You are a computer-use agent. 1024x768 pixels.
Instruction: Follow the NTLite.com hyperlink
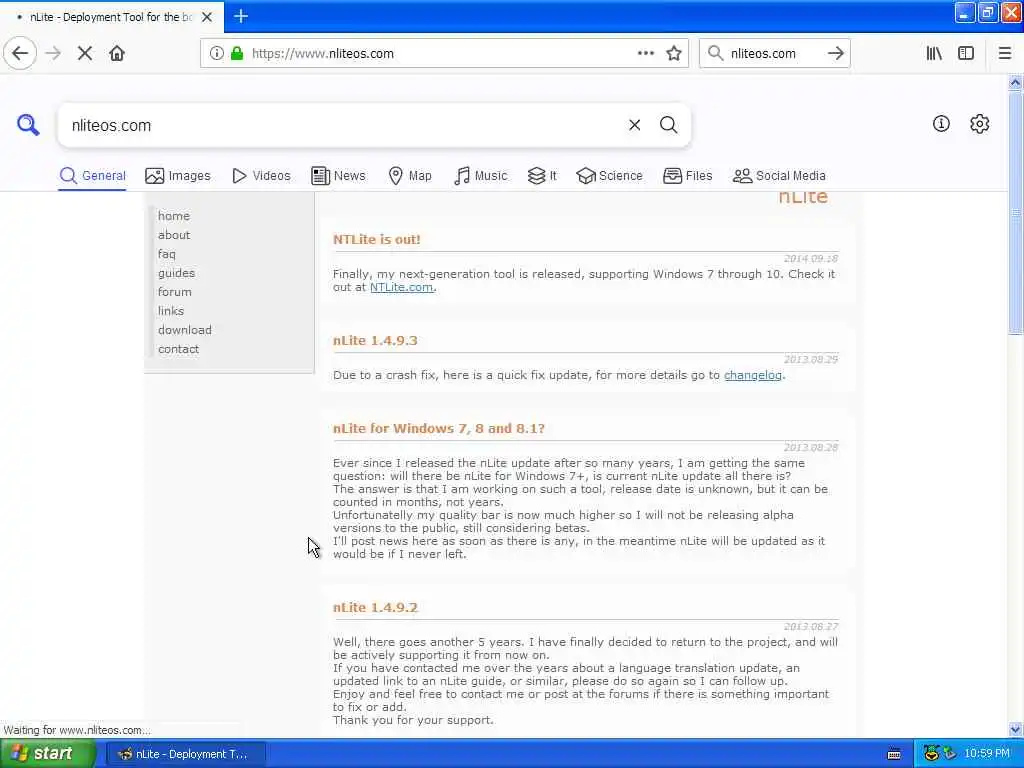[401, 287]
